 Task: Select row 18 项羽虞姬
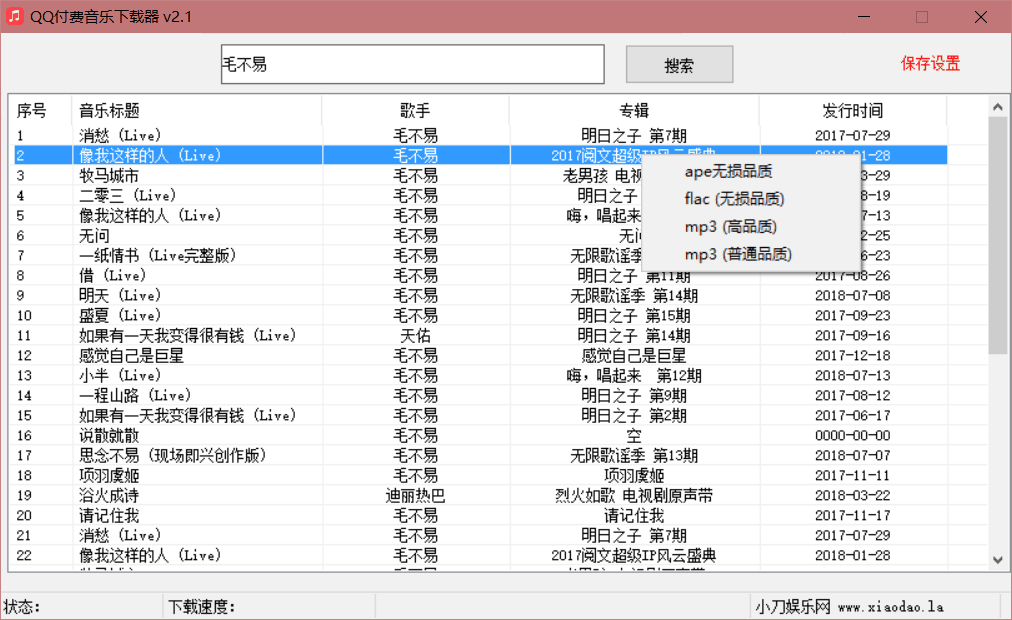coord(109,475)
